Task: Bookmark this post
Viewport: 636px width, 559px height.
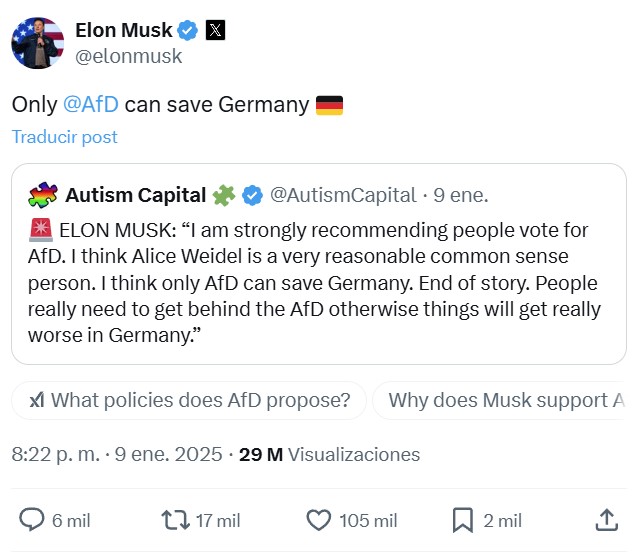Action: coord(462,520)
